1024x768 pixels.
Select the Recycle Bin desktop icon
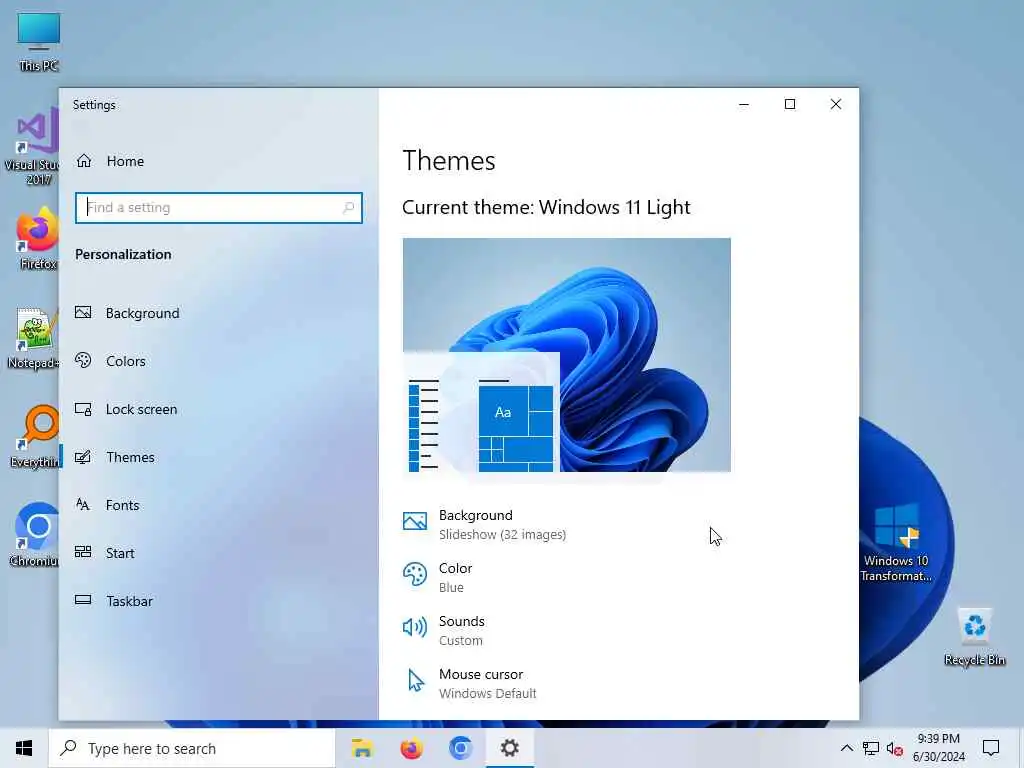(x=974, y=637)
